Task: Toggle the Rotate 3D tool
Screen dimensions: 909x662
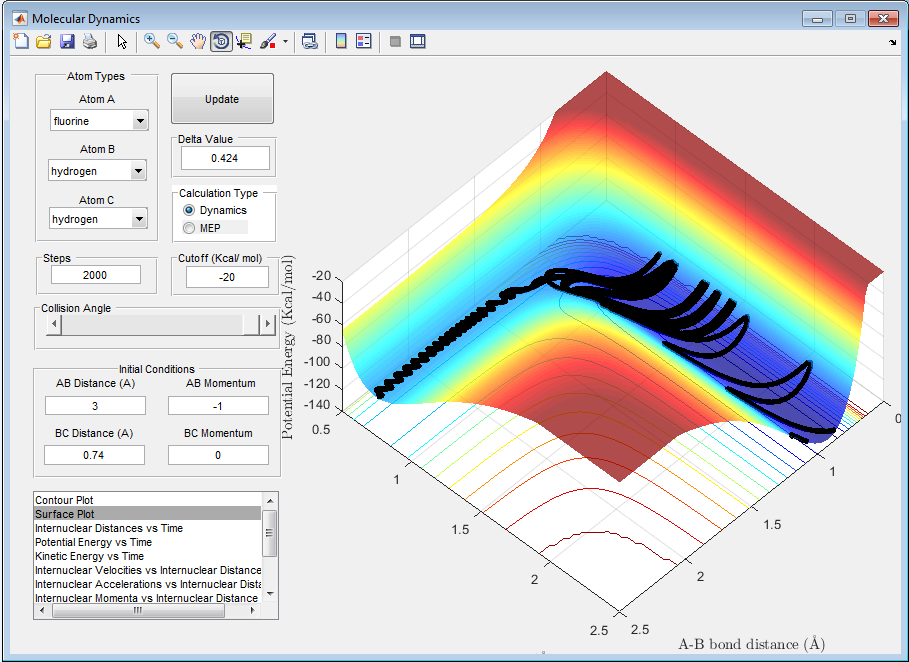Action: [x=221, y=41]
